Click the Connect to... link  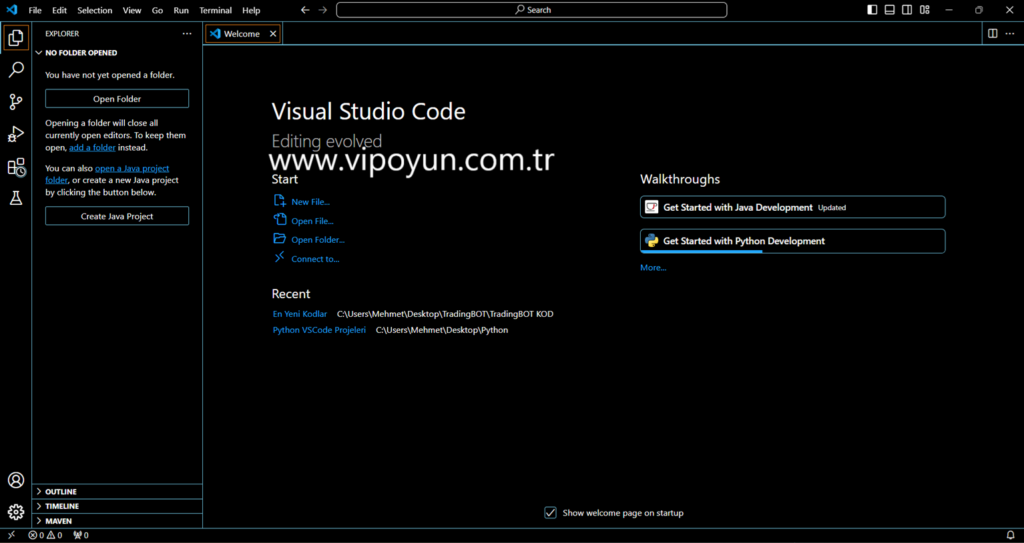[x=315, y=259]
